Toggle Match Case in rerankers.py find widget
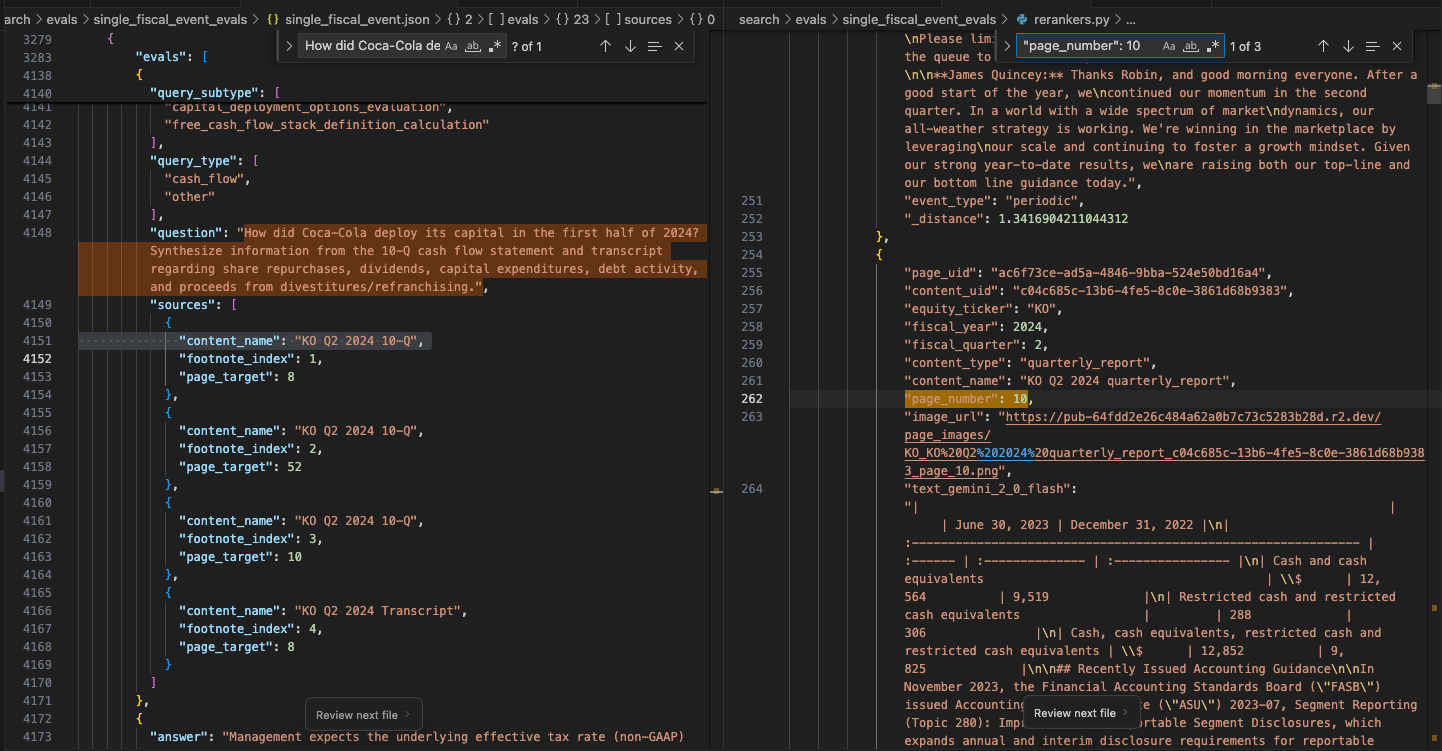 click(x=1169, y=46)
